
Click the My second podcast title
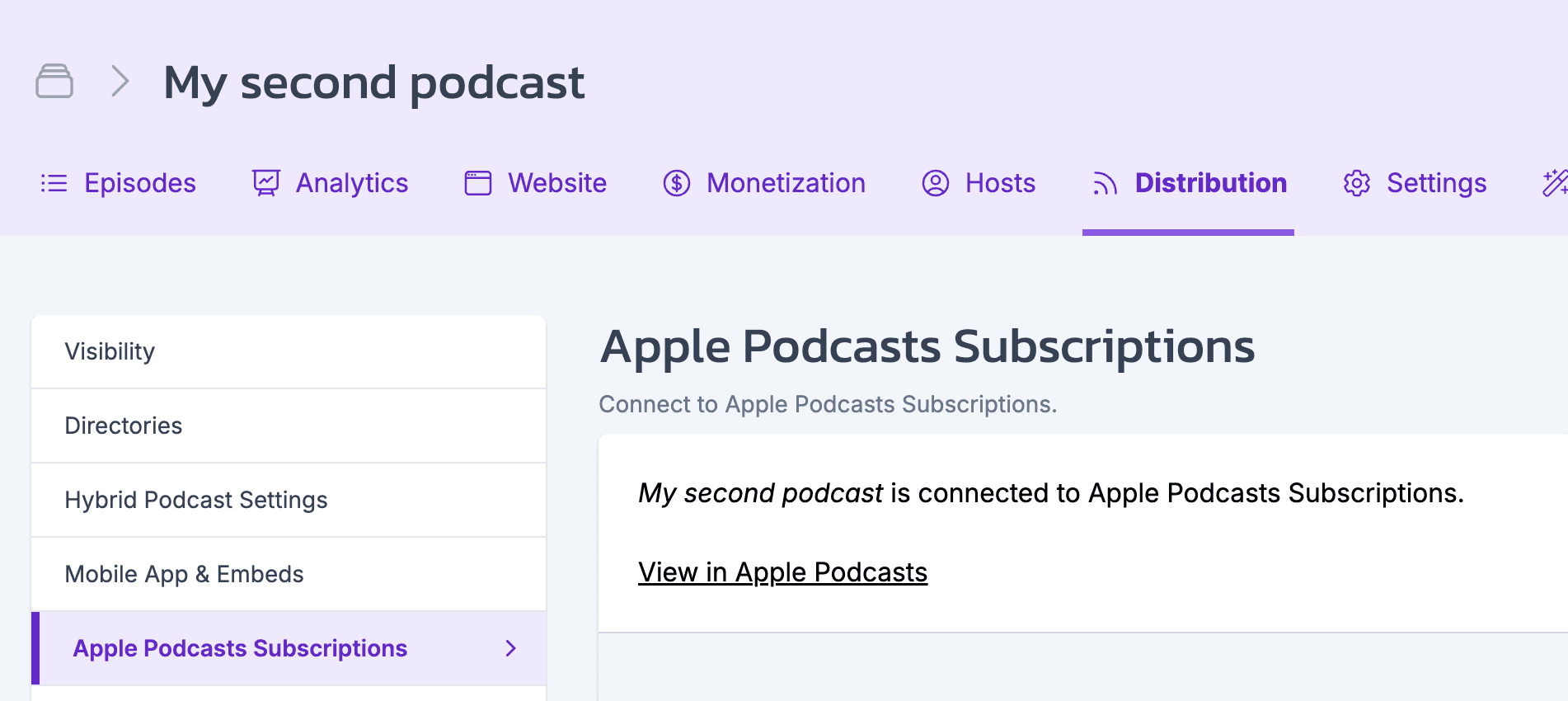point(374,83)
